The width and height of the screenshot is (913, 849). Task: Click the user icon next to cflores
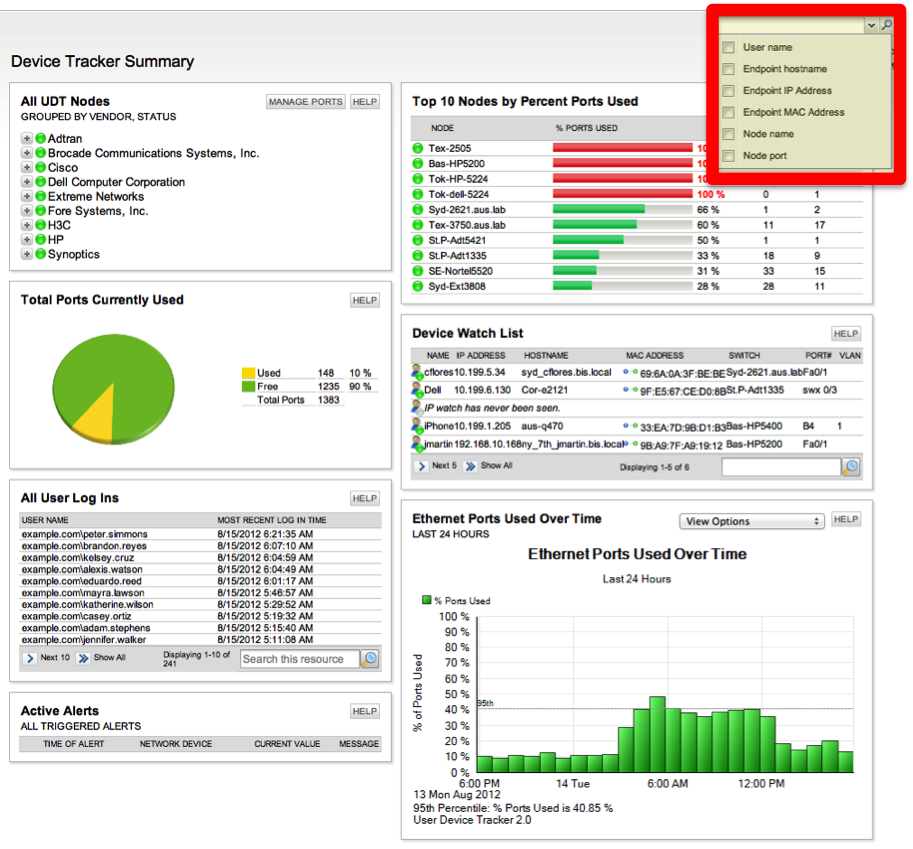[417, 372]
